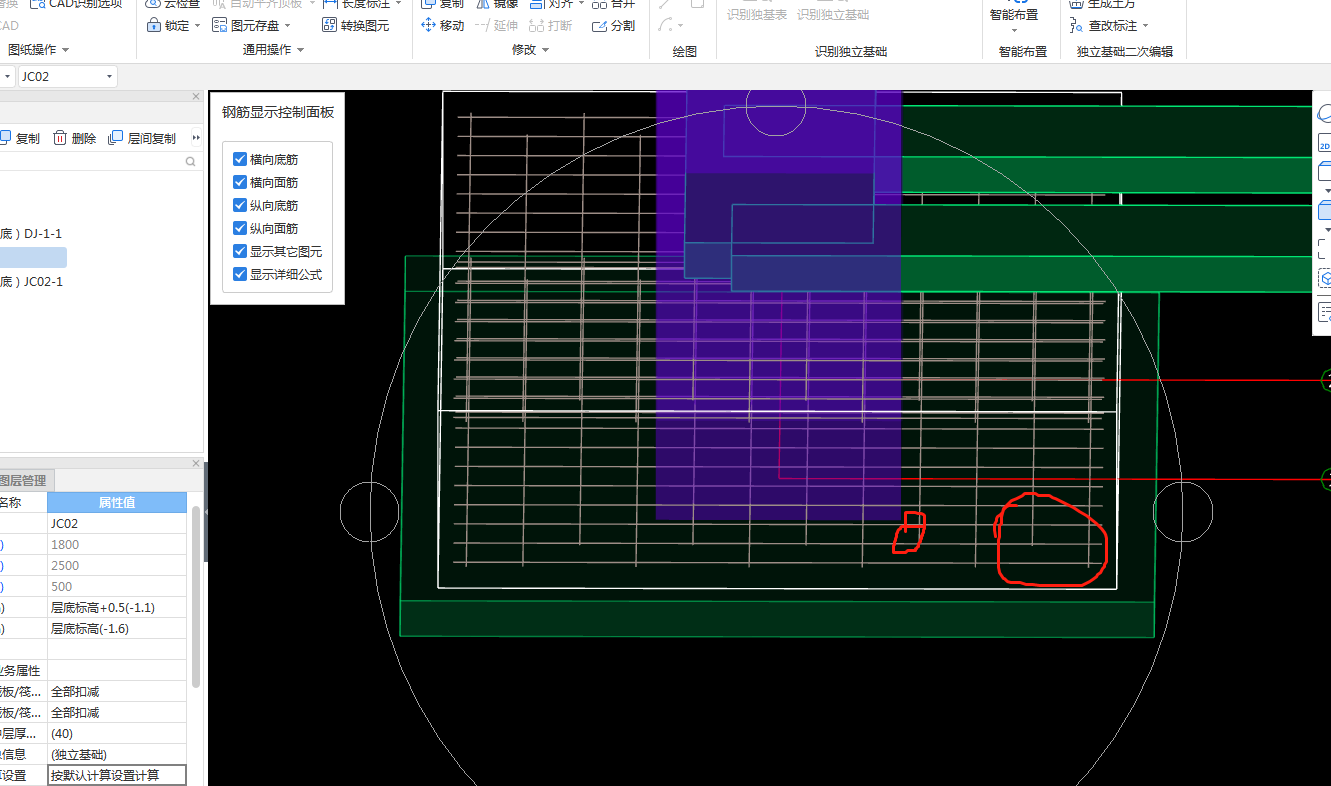Click the 智能布置 smart layout button
The width and height of the screenshot is (1331, 786).
coord(1014,15)
